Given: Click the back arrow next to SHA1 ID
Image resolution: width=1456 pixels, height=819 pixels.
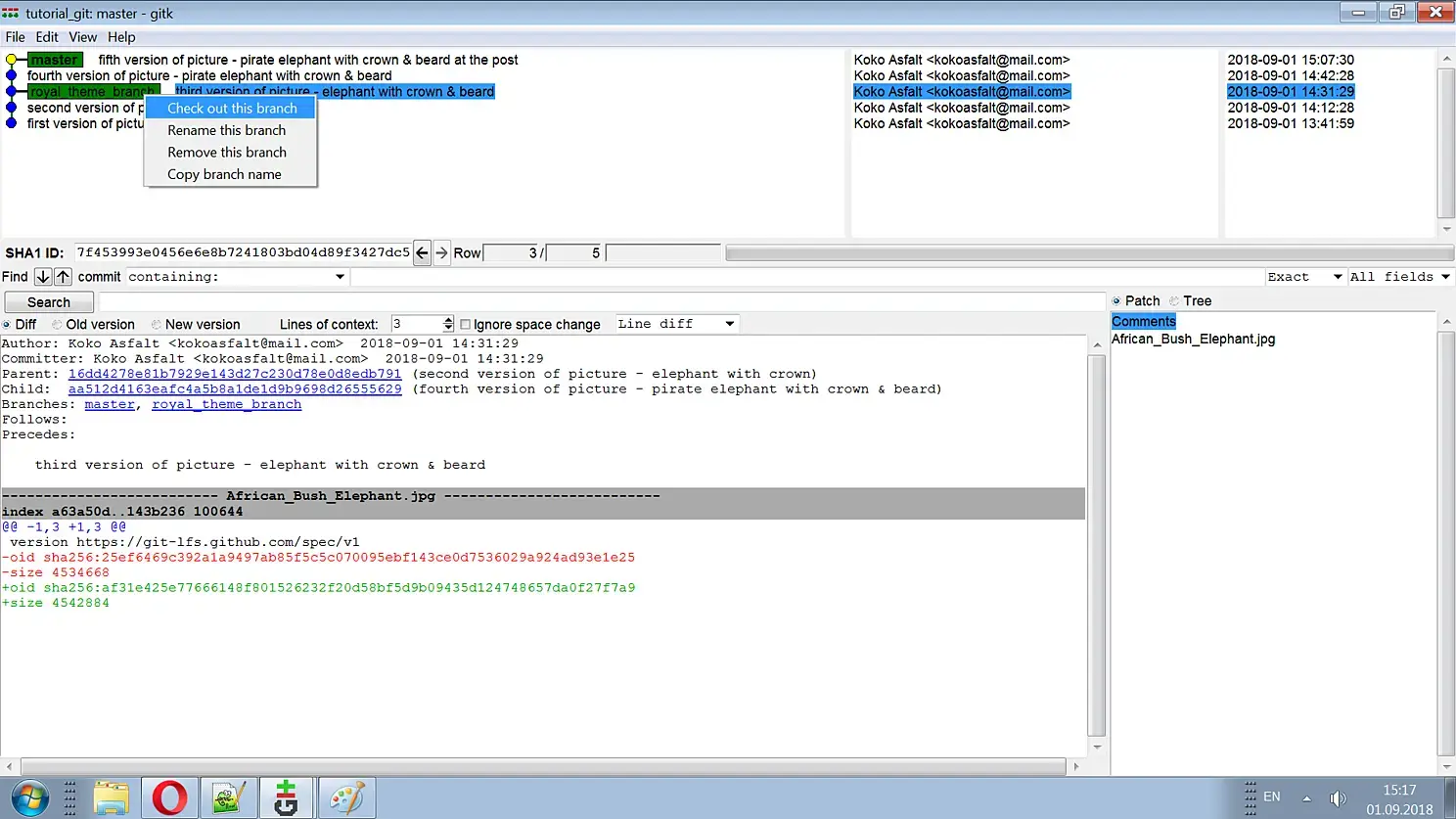Looking at the screenshot, I should pyautogui.click(x=422, y=252).
